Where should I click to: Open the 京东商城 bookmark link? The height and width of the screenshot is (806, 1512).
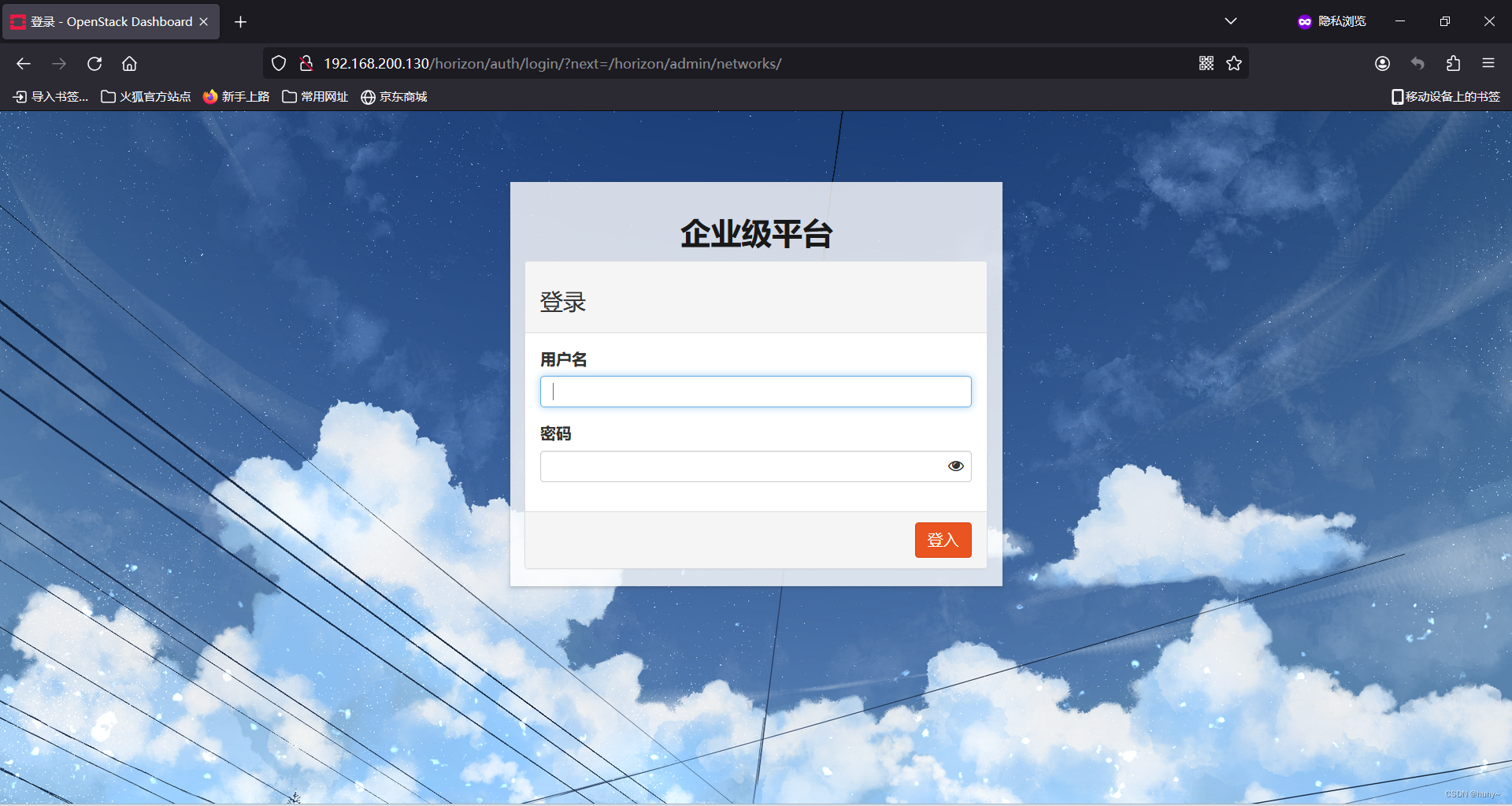tap(394, 96)
